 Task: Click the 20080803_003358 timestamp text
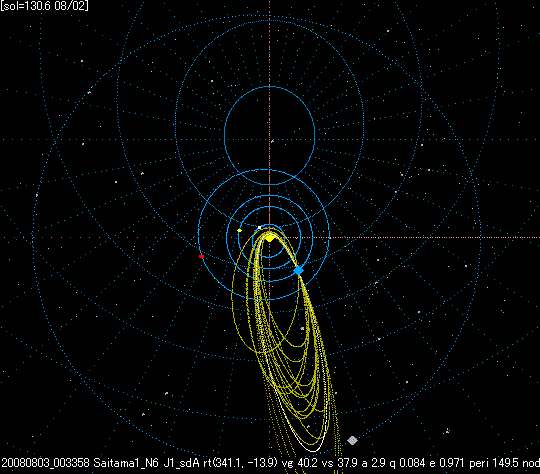click(x=45, y=463)
